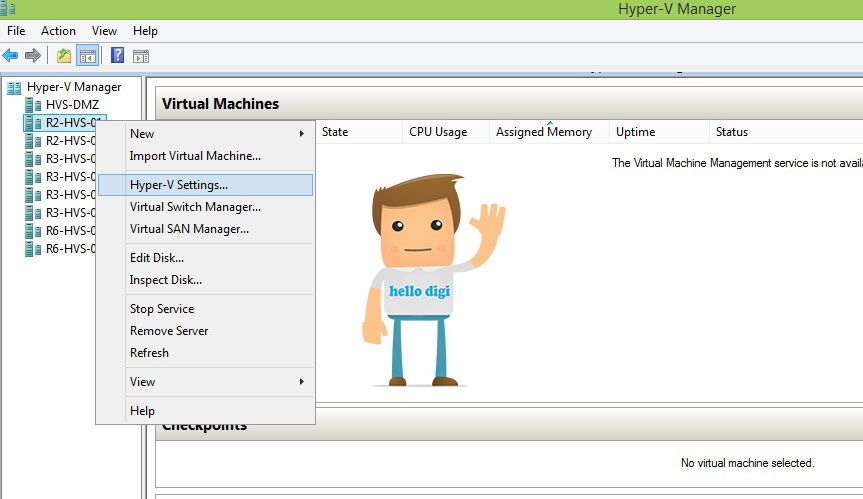Click the blue Help question mark icon
The height and width of the screenshot is (499, 863).
click(x=117, y=55)
